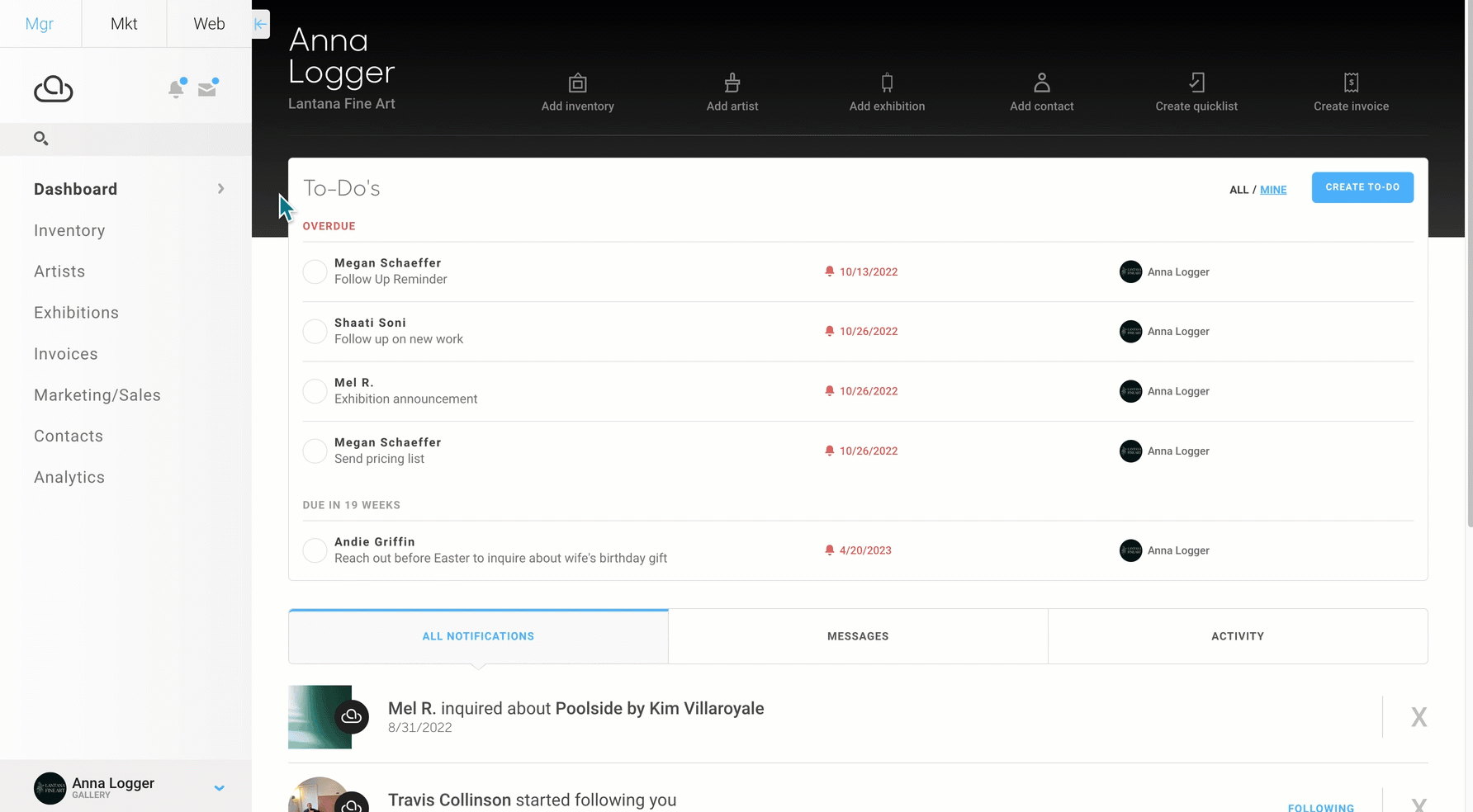Click the Create invoice icon
Viewport: 1473px width, 812px height.
pyautogui.click(x=1352, y=83)
